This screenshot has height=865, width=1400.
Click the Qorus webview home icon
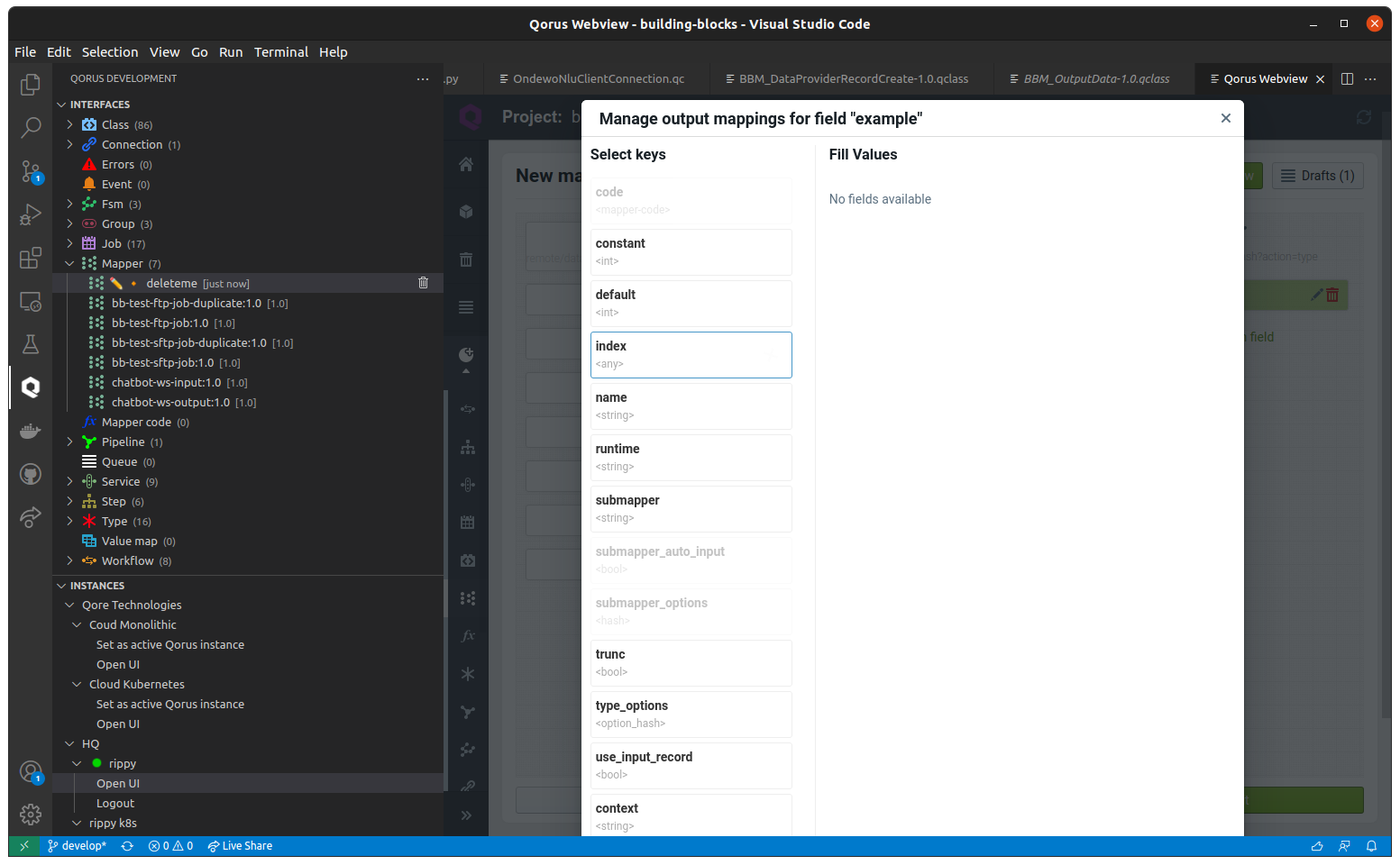click(466, 164)
